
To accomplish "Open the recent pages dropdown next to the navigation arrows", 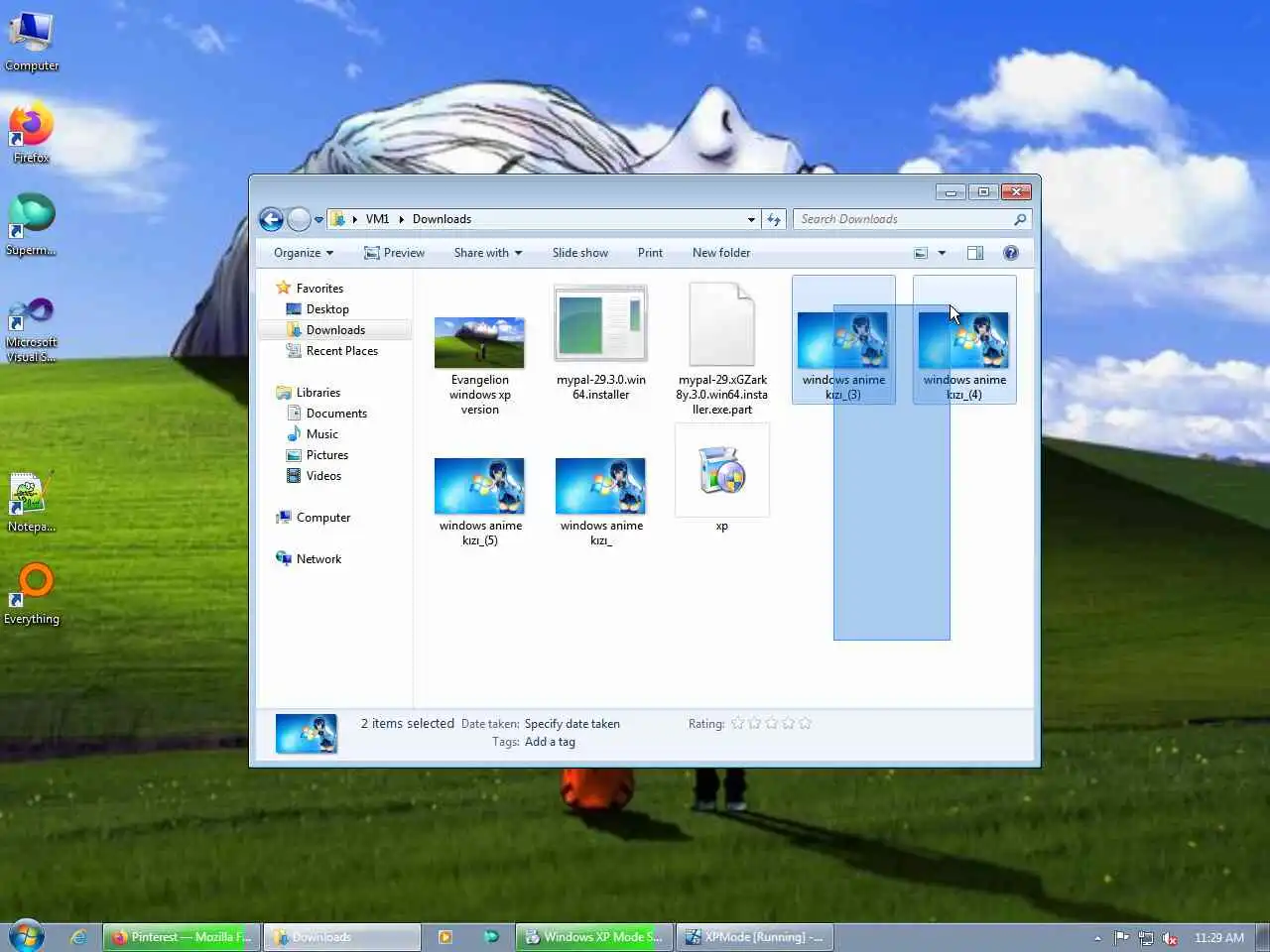I will click(x=318, y=219).
